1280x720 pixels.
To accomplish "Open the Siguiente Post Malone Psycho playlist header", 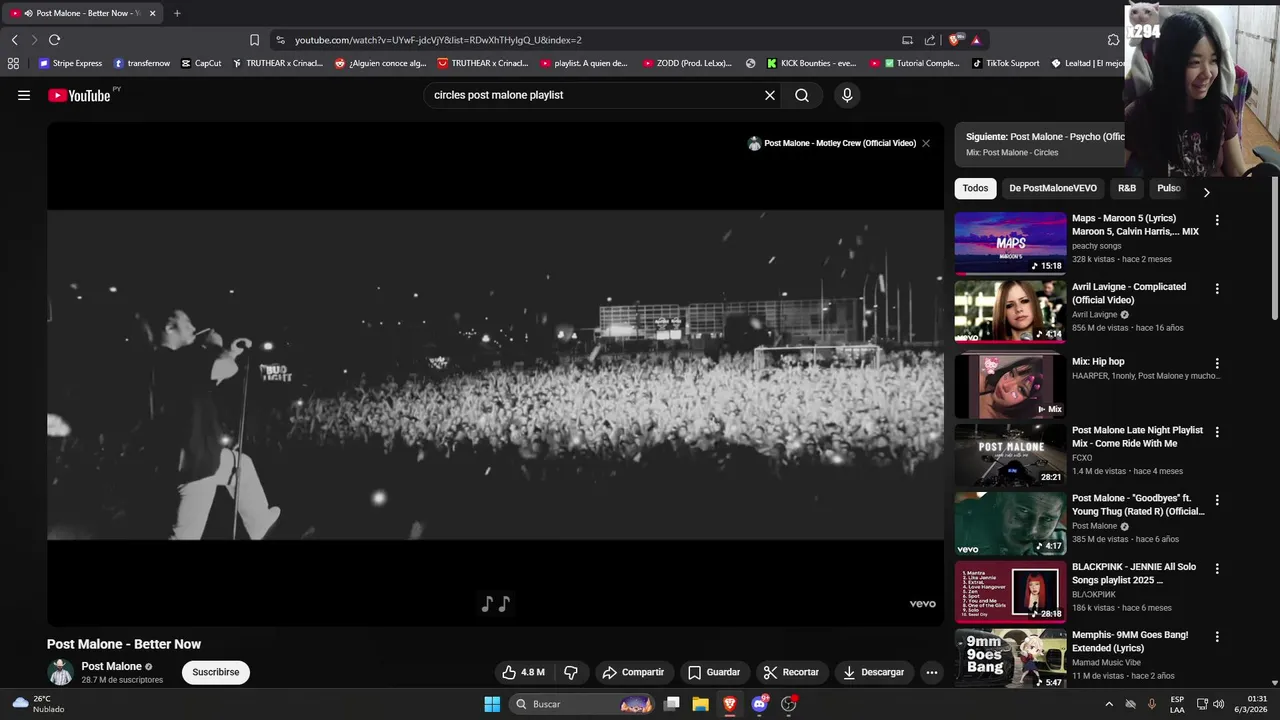I will (x=1040, y=144).
